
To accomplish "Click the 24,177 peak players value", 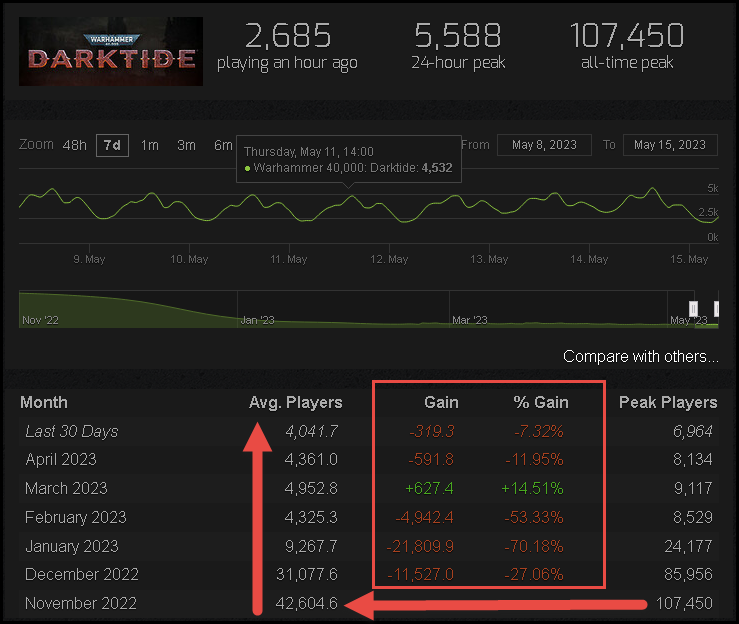I will tap(688, 546).
